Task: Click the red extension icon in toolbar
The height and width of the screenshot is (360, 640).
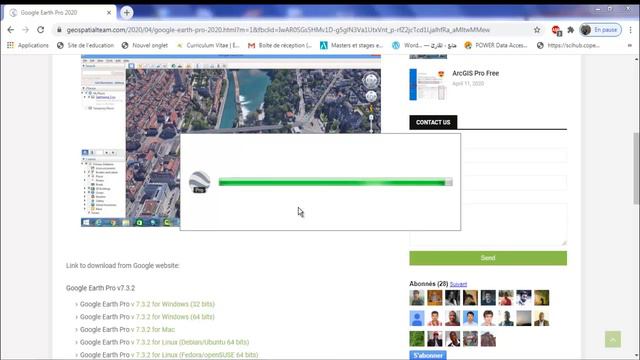Action: click(556, 30)
